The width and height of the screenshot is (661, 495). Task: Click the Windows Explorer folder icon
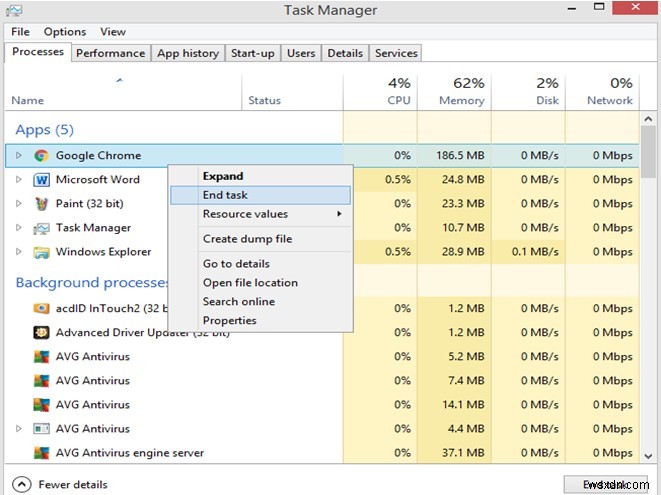pos(41,252)
